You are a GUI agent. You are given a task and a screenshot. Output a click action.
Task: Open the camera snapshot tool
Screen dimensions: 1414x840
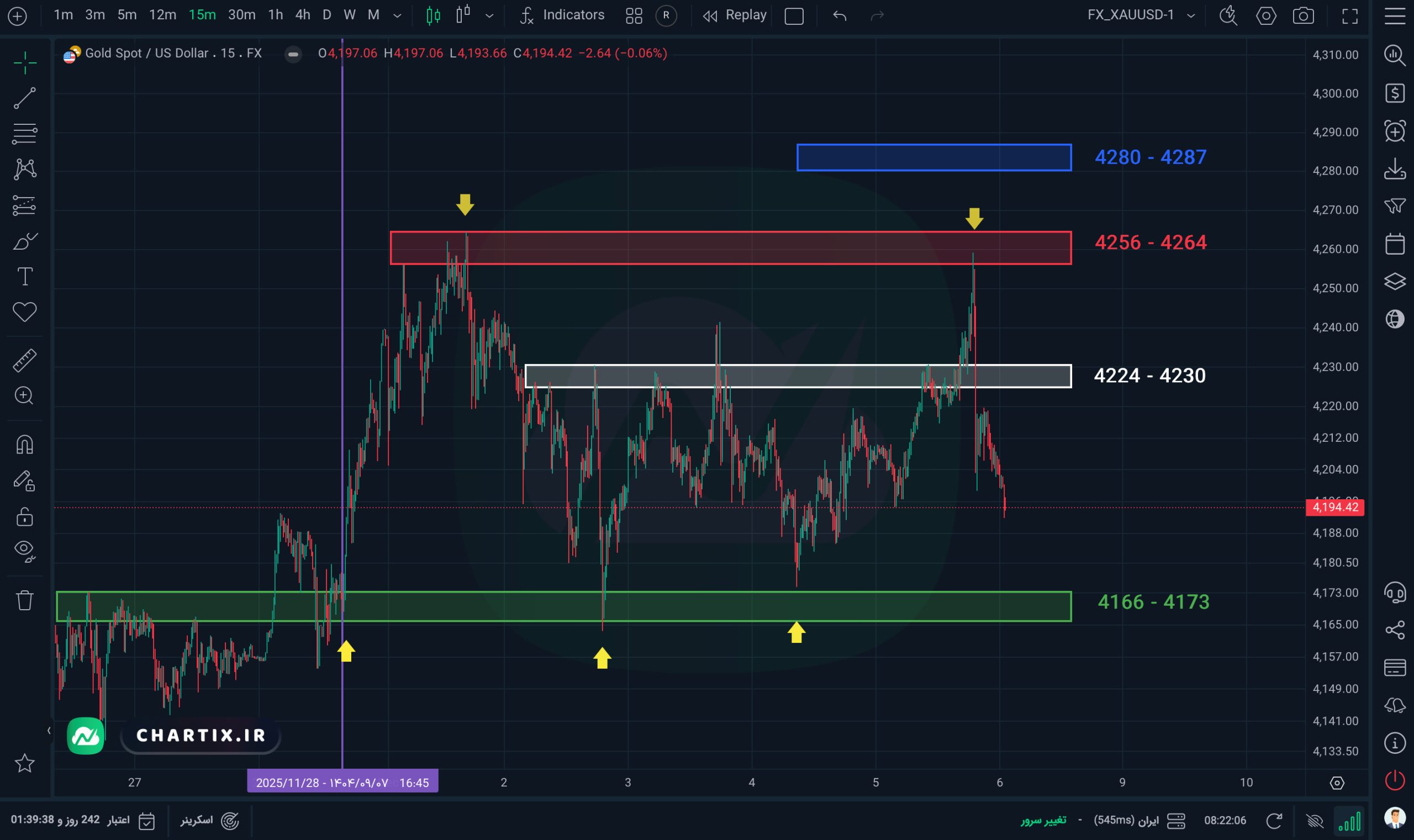point(1303,15)
